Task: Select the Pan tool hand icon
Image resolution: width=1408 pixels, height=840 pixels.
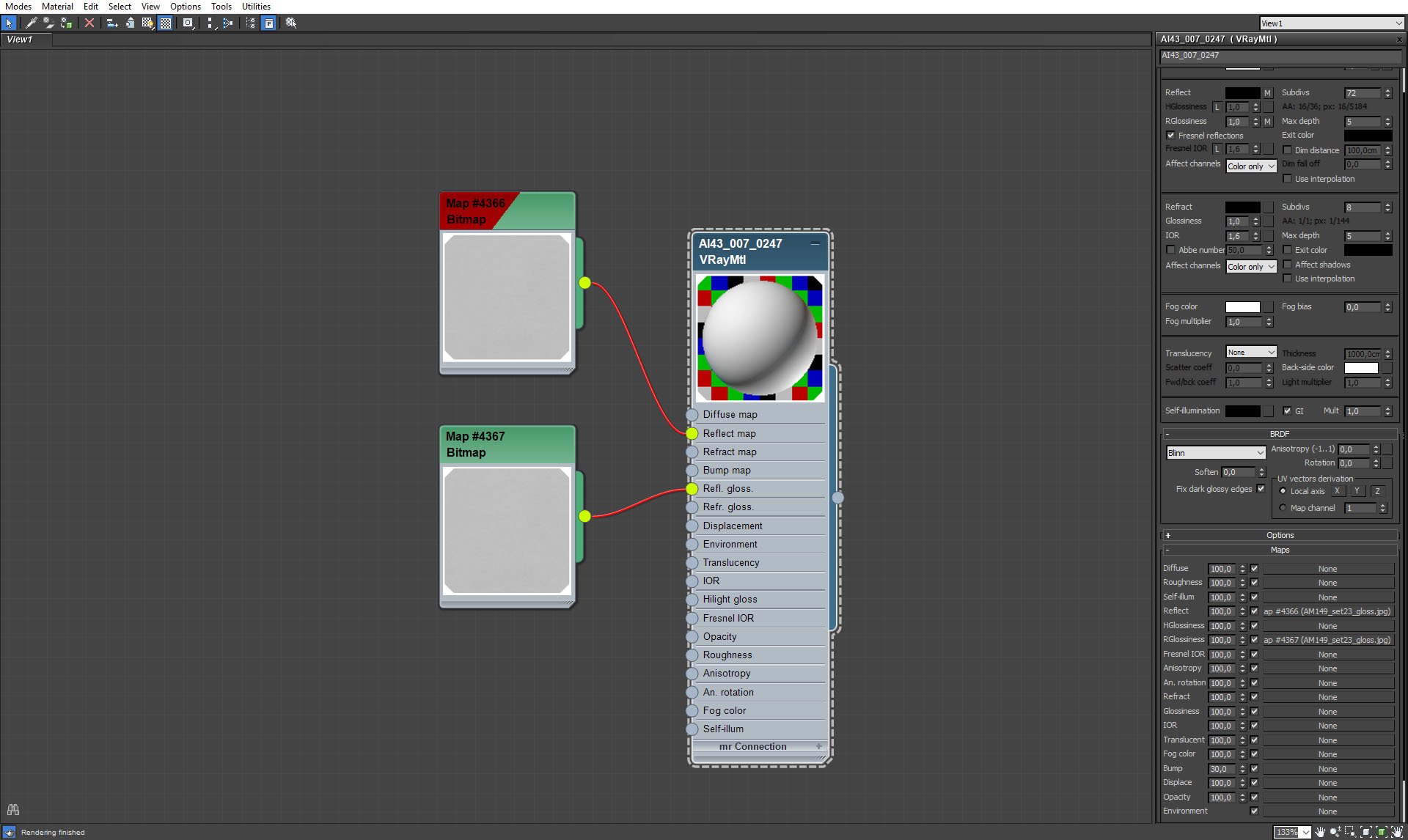Action: (x=1320, y=832)
